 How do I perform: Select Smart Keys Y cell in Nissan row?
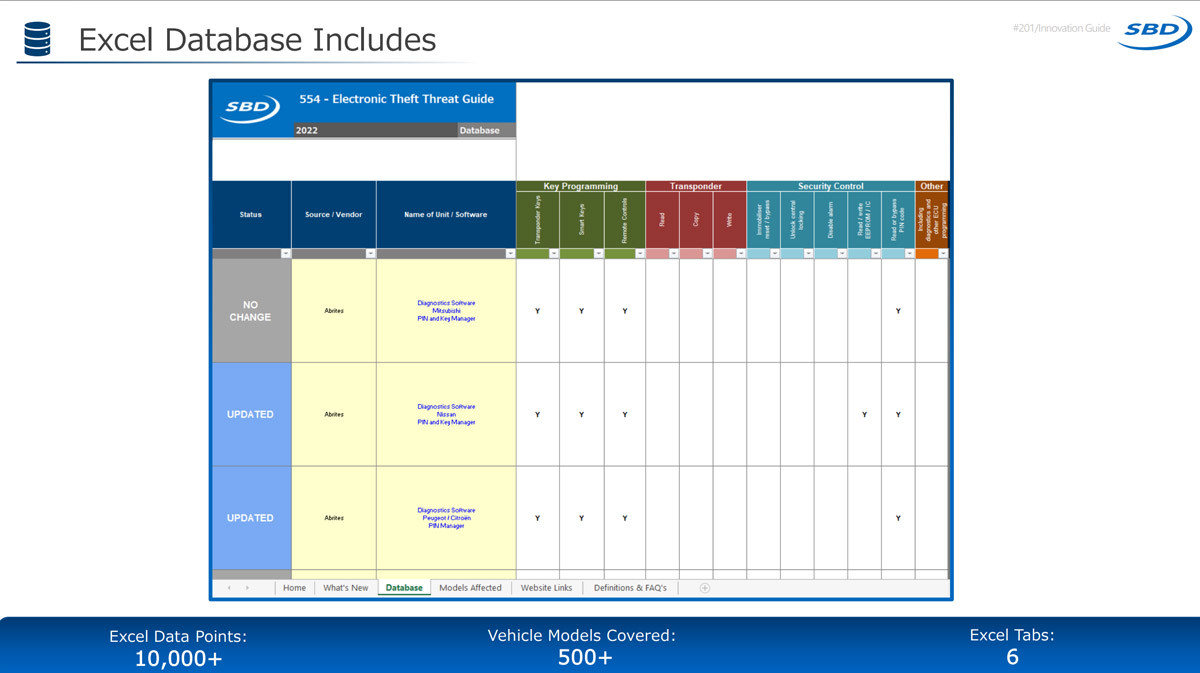582,414
